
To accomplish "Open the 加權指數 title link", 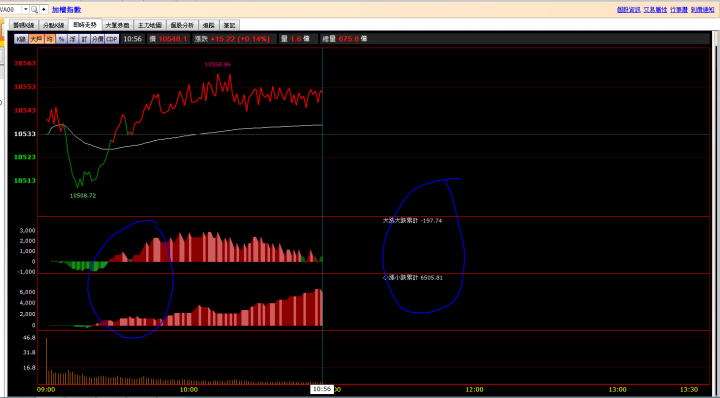I will pos(66,9).
